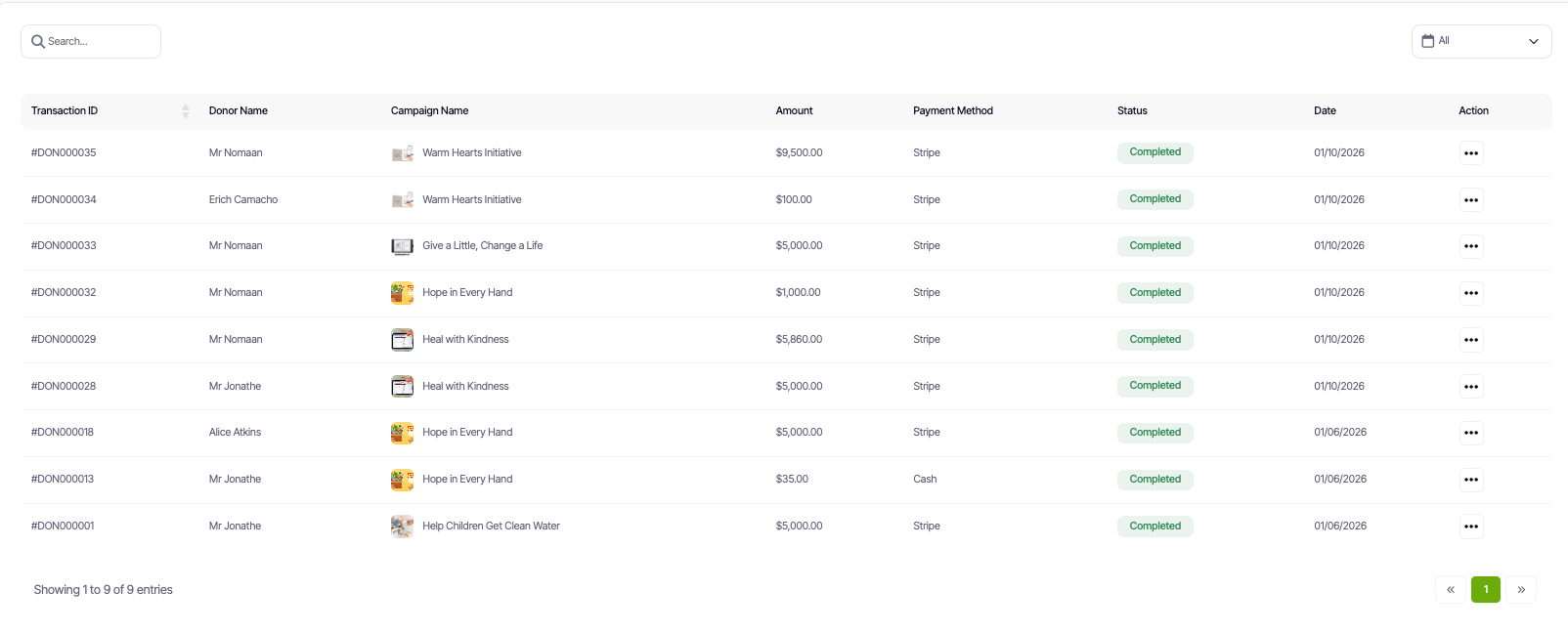This screenshot has height=633, width=1568.
Task: Open actions for Alice Atkins donation
Action: point(1470,433)
